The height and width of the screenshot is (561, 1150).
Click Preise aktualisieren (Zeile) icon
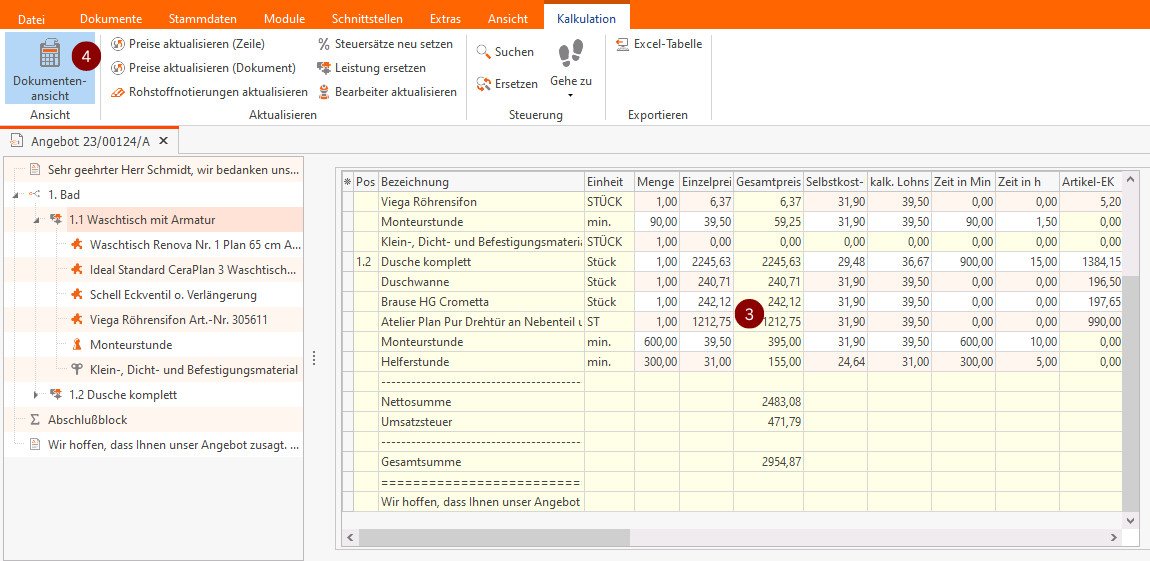point(118,44)
